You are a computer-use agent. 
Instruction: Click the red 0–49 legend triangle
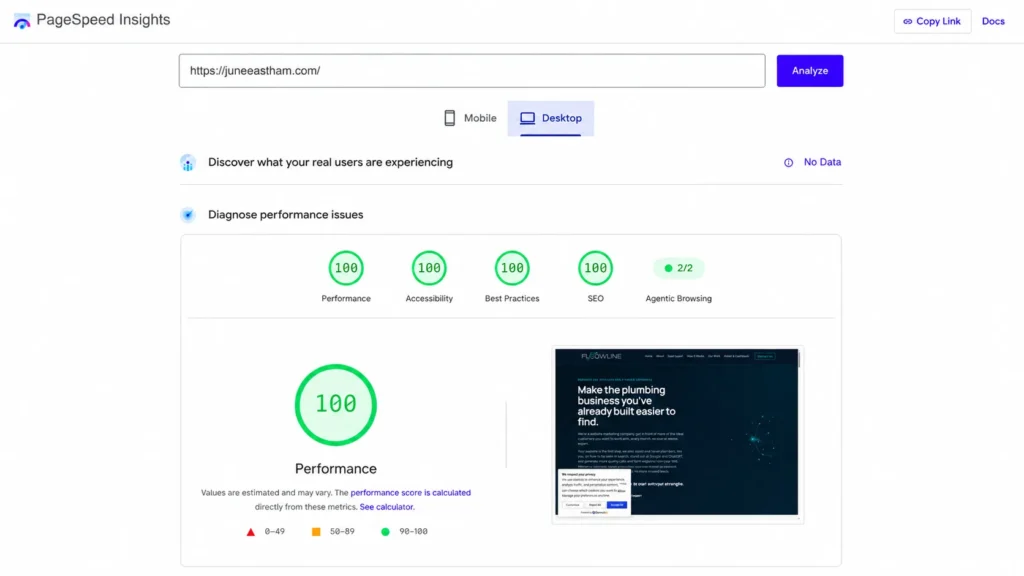pos(251,532)
